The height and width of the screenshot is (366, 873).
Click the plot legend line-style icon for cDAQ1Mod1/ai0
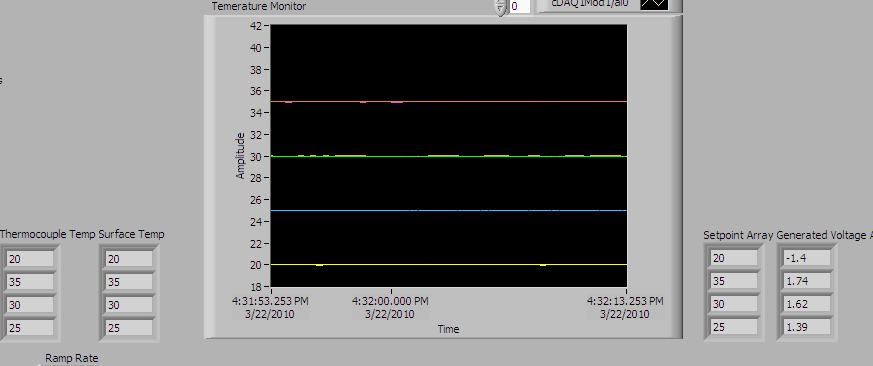[654, 4]
